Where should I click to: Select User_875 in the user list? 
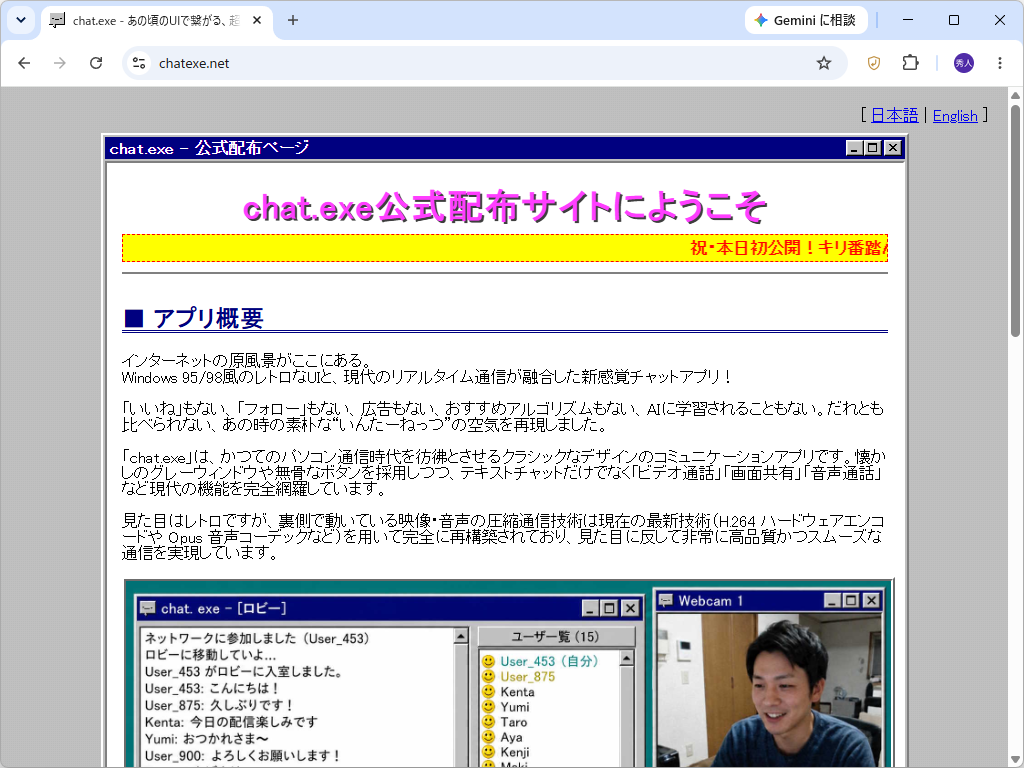[527, 677]
